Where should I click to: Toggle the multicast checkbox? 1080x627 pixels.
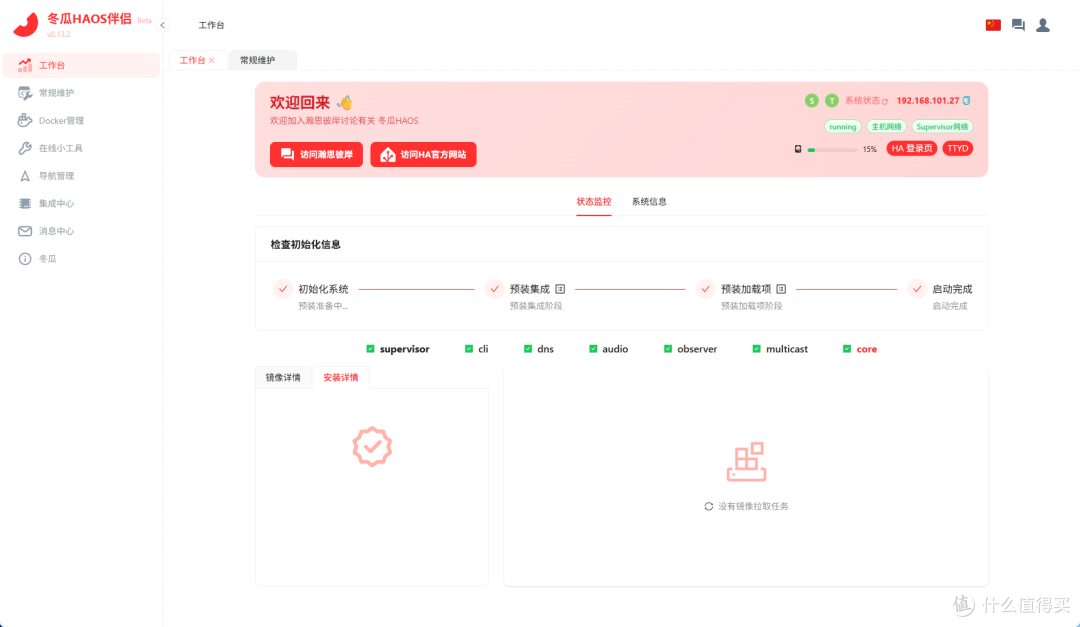coord(756,349)
